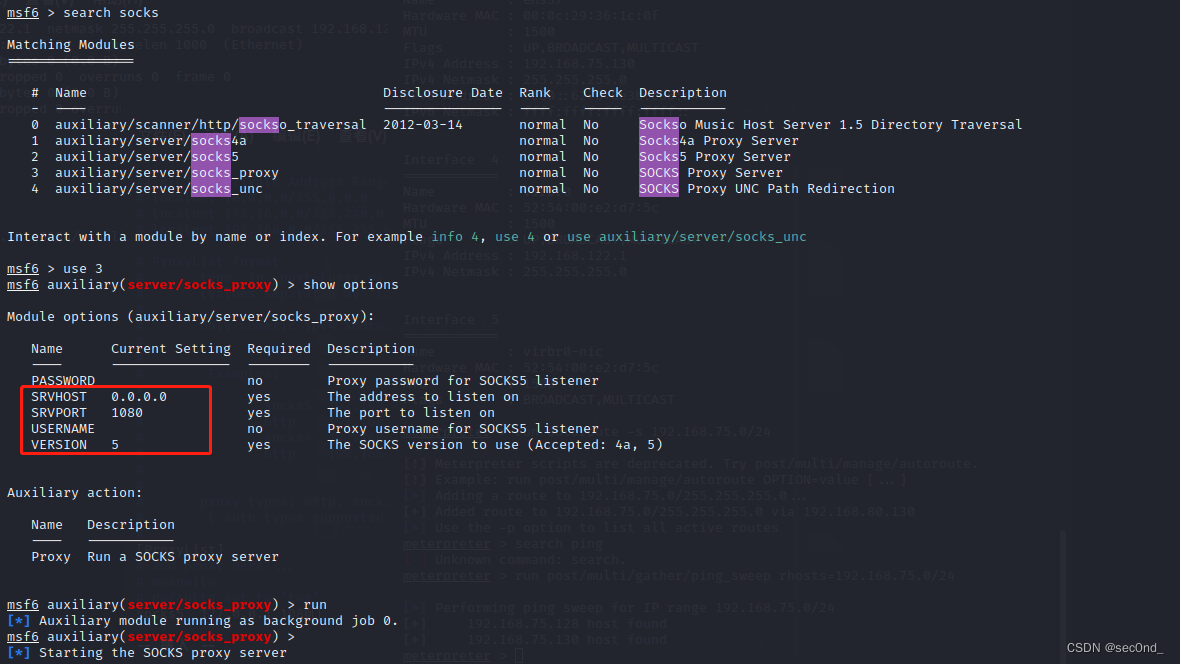This screenshot has width=1180, height=664.
Task: Click the 'Current Setting' column header
Action: pyautogui.click(x=171, y=349)
